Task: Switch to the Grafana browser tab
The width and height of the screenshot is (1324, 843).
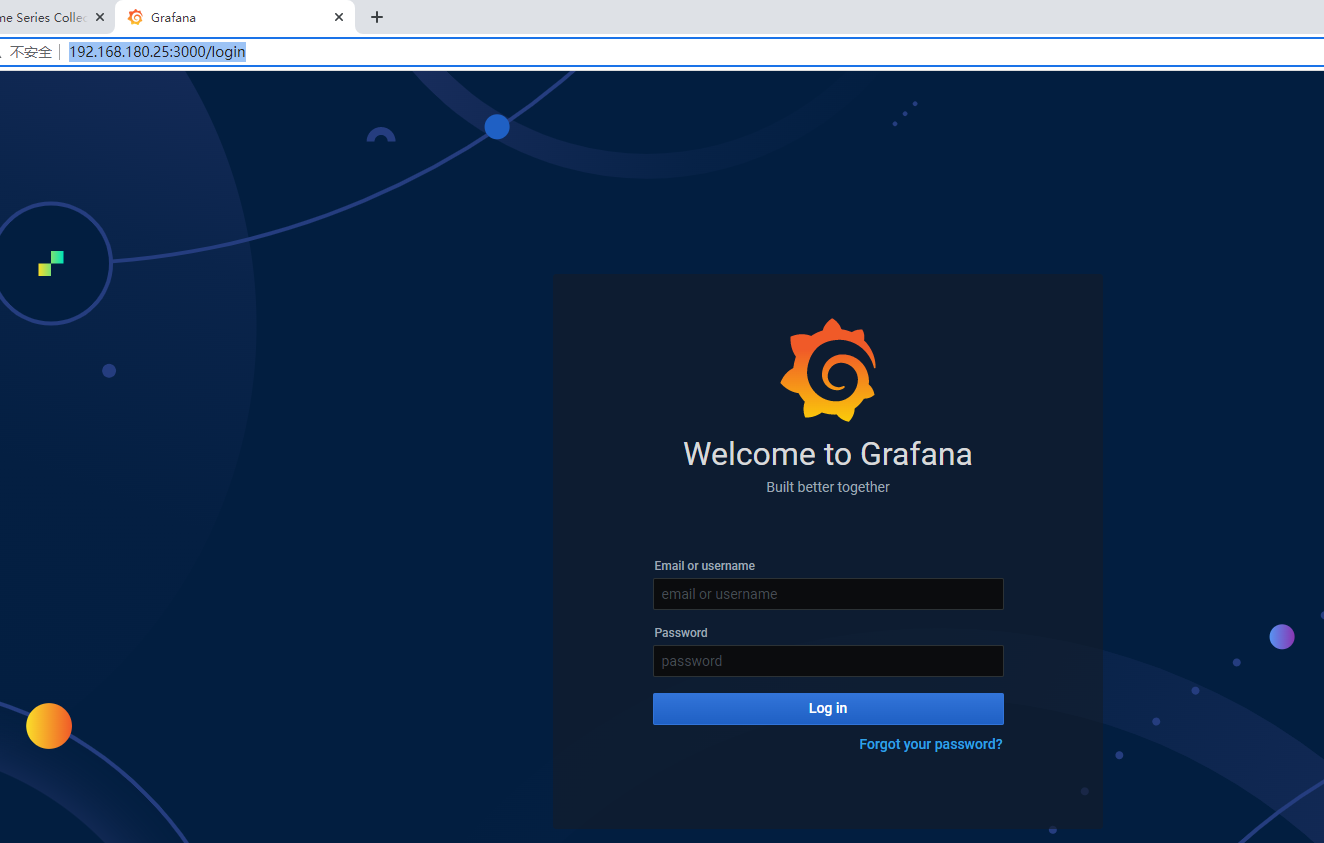Action: (235, 18)
